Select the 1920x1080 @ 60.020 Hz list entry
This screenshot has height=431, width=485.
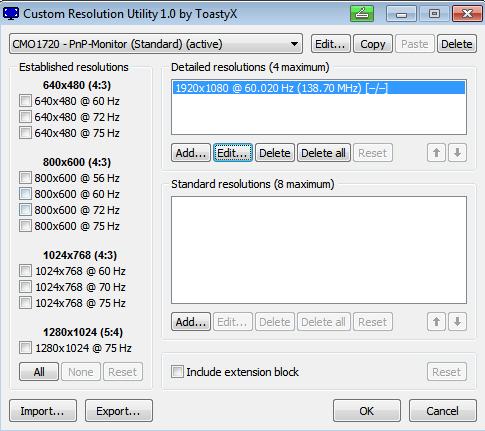(x=319, y=88)
